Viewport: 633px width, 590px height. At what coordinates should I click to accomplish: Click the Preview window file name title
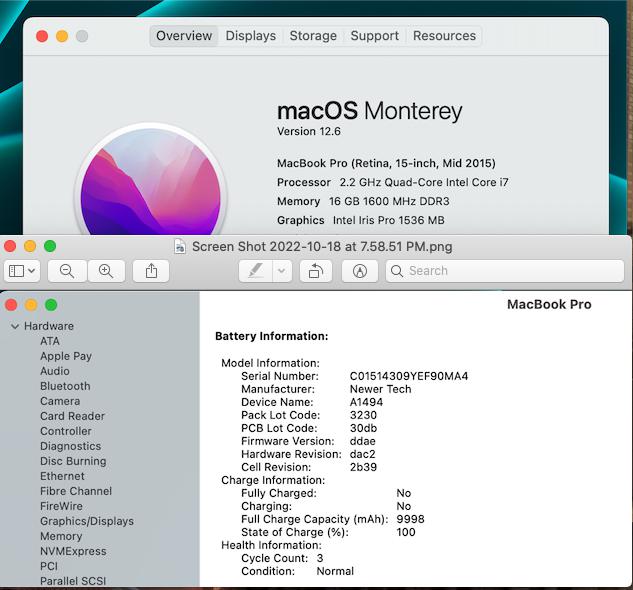[322, 247]
